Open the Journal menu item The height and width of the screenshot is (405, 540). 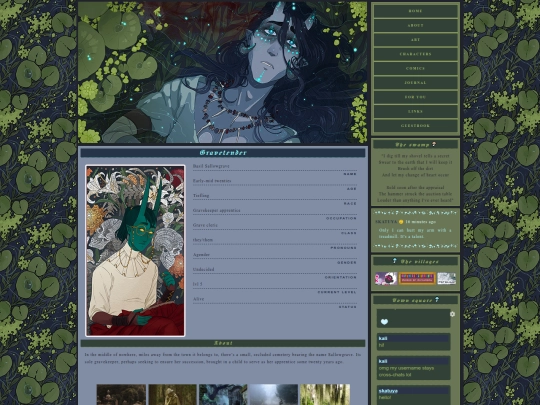(x=415, y=83)
